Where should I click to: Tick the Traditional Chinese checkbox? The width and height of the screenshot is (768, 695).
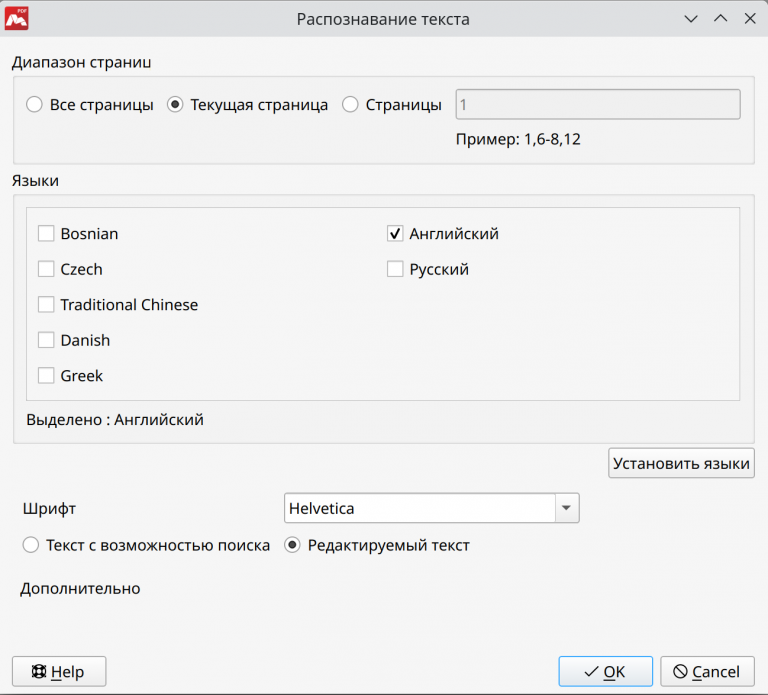click(46, 305)
